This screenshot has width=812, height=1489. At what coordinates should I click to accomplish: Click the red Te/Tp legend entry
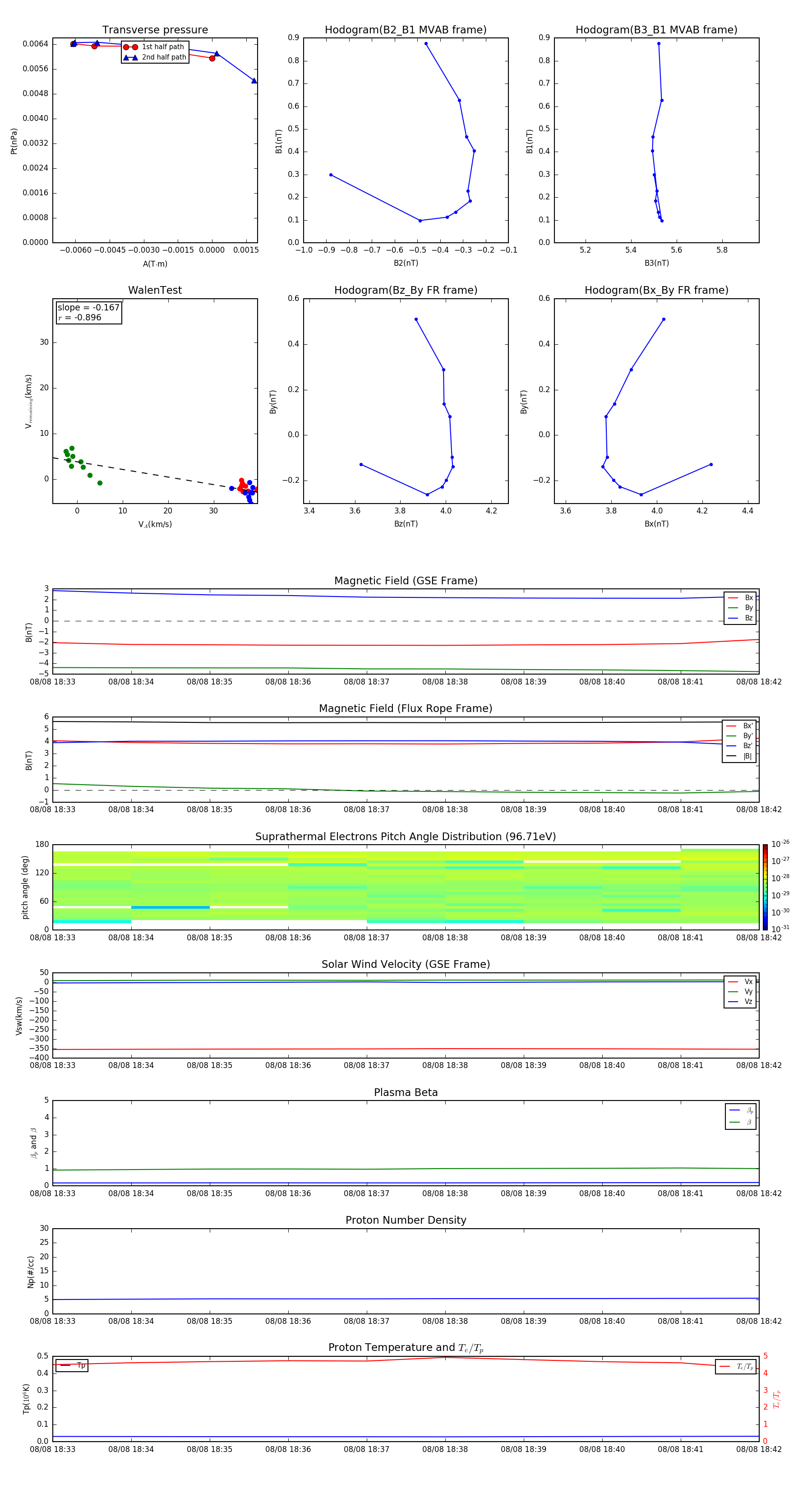coord(735,1366)
